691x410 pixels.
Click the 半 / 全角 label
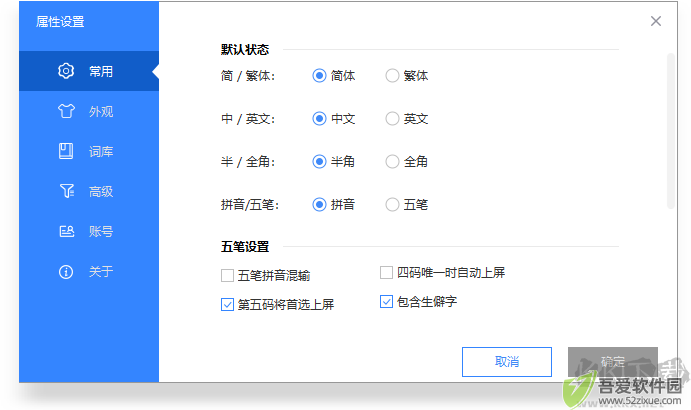[x=248, y=162]
